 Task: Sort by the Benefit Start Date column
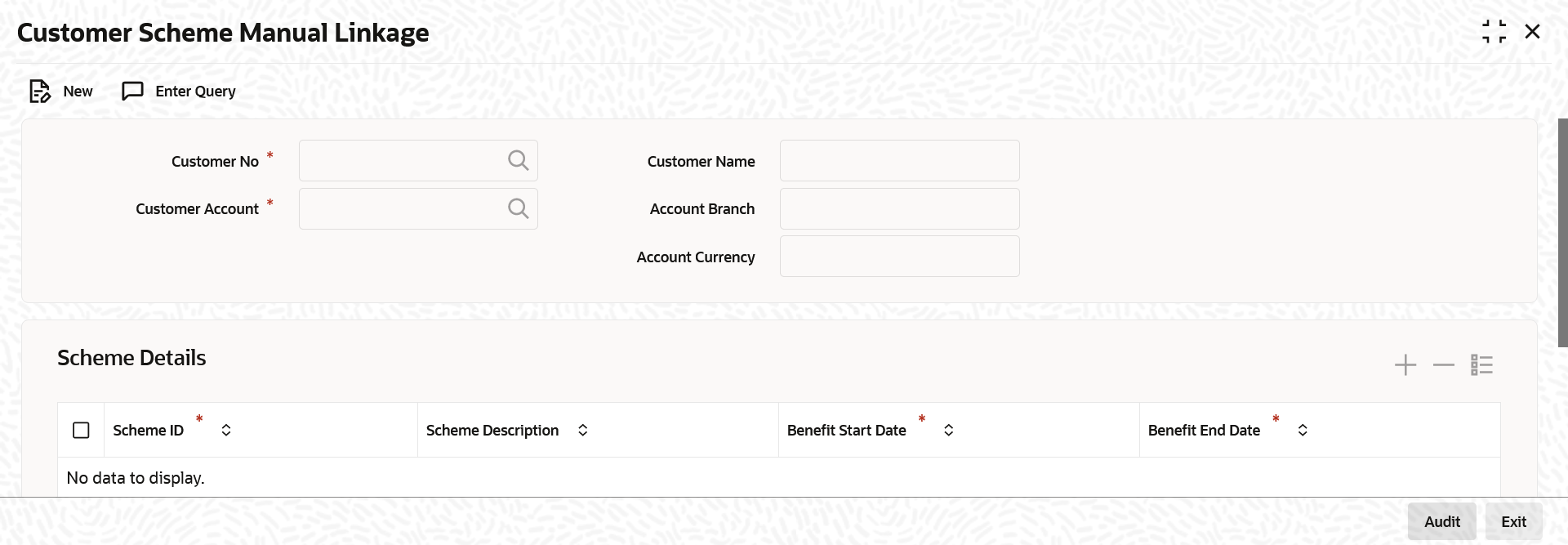(948, 430)
